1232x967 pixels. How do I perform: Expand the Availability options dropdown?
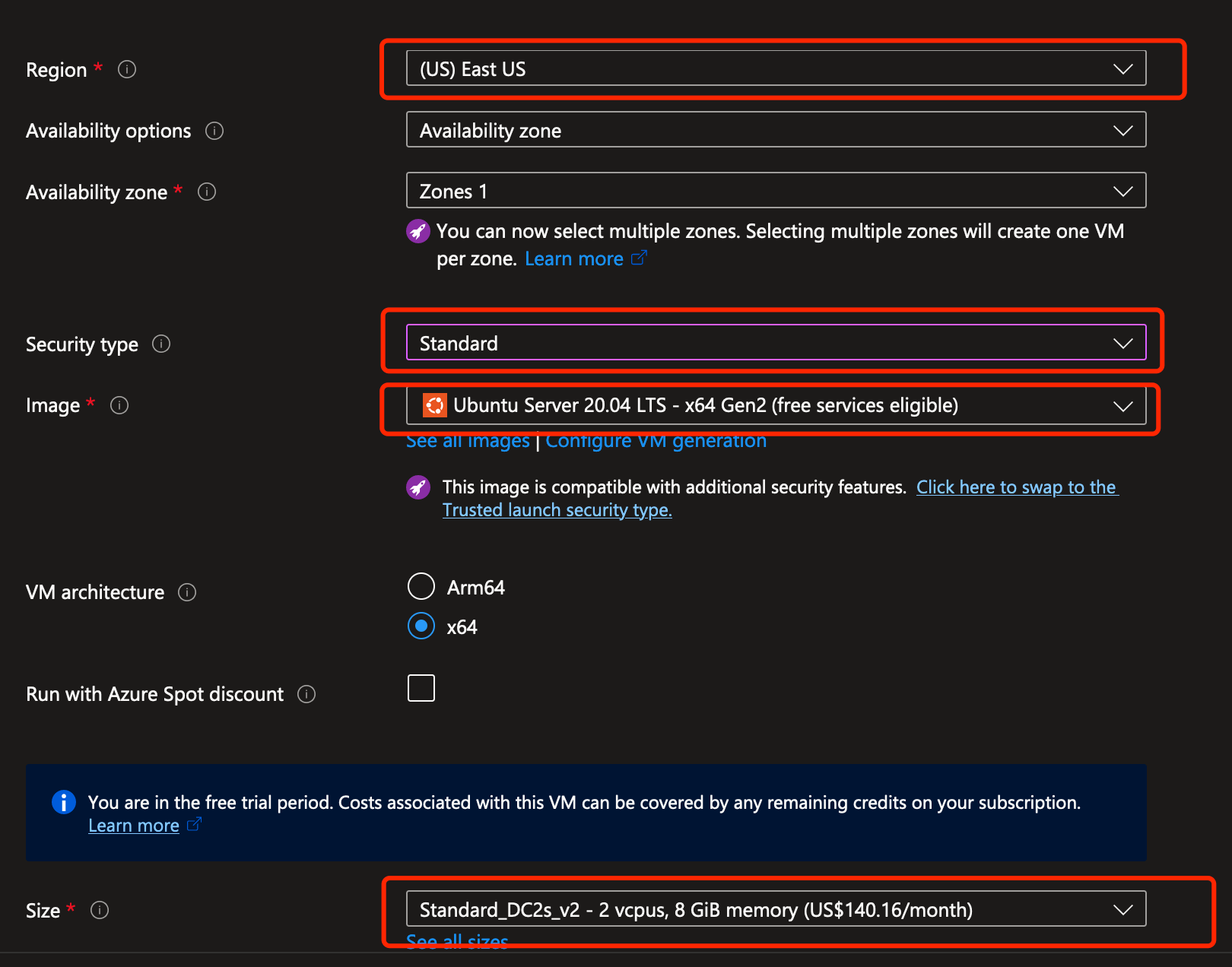(776, 130)
